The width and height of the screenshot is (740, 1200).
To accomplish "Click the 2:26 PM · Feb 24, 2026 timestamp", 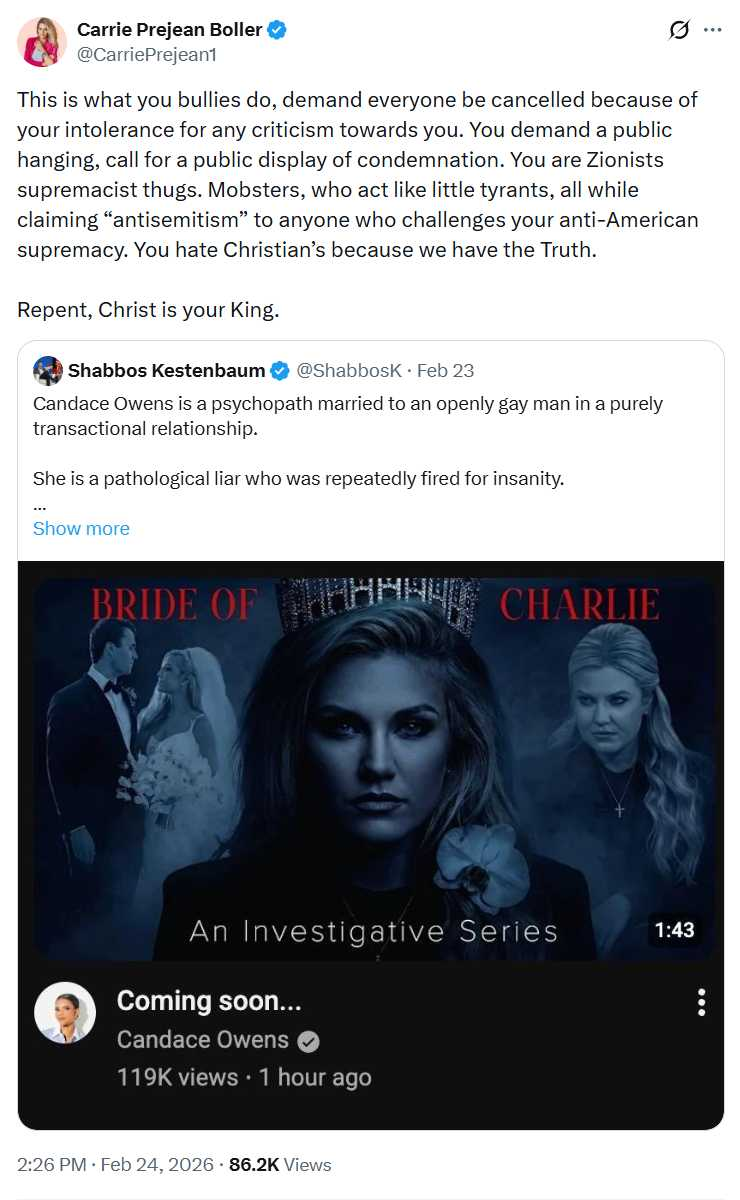I will click(115, 1165).
